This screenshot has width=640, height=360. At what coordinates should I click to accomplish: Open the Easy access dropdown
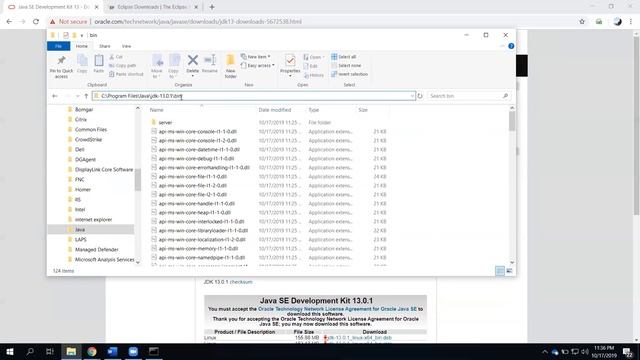point(258,66)
